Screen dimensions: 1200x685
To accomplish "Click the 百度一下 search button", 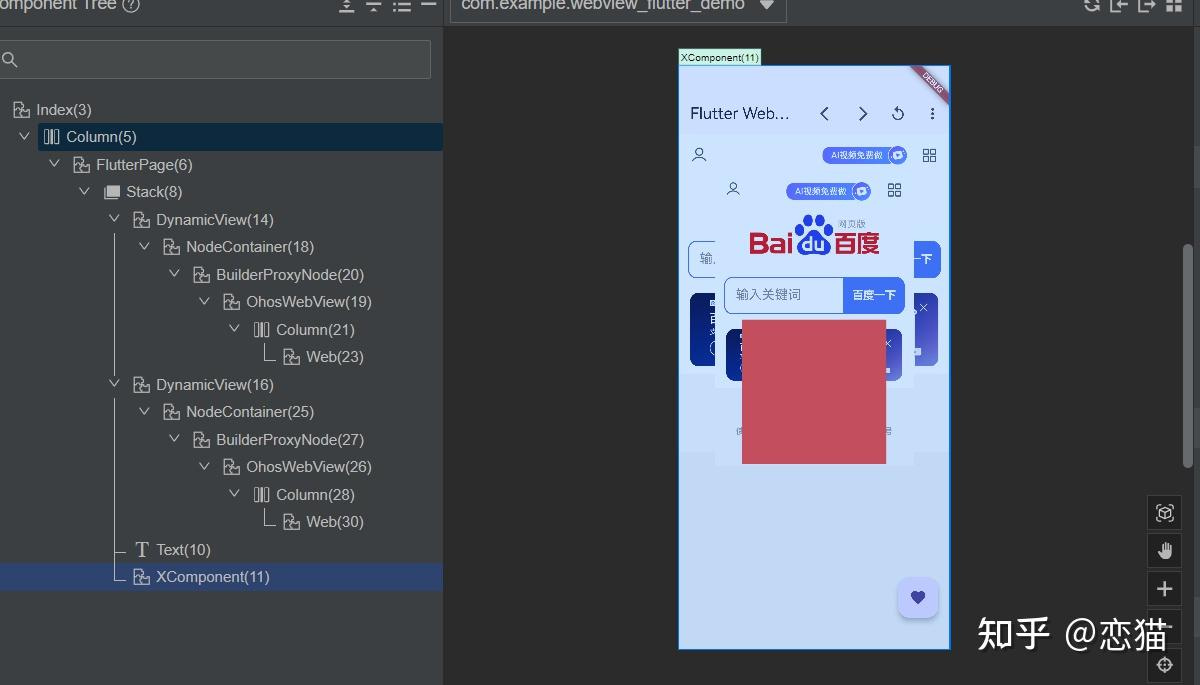I will pos(874,295).
